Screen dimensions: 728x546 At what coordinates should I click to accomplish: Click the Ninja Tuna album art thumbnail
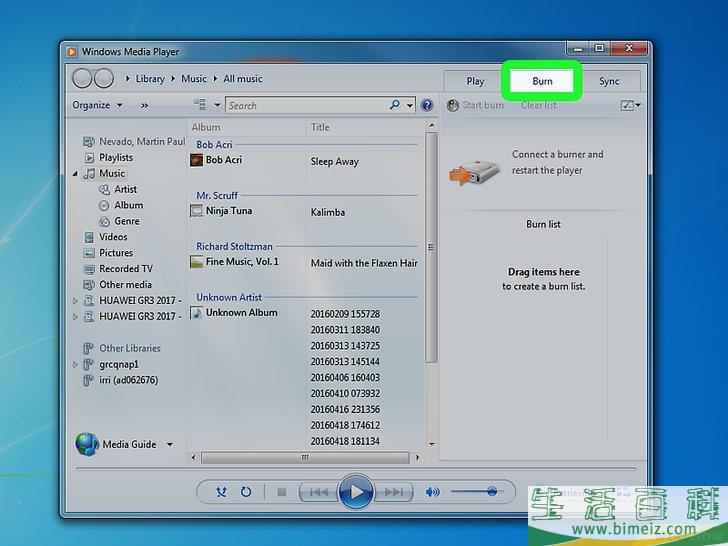(x=196, y=211)
